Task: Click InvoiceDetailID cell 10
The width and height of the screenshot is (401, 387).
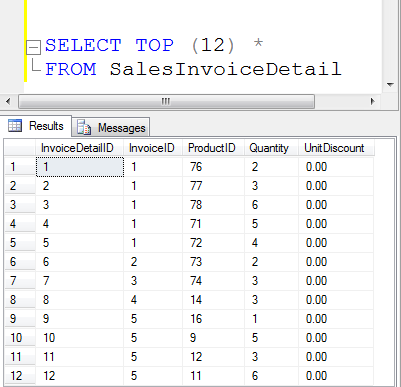Action: point(80,338)
